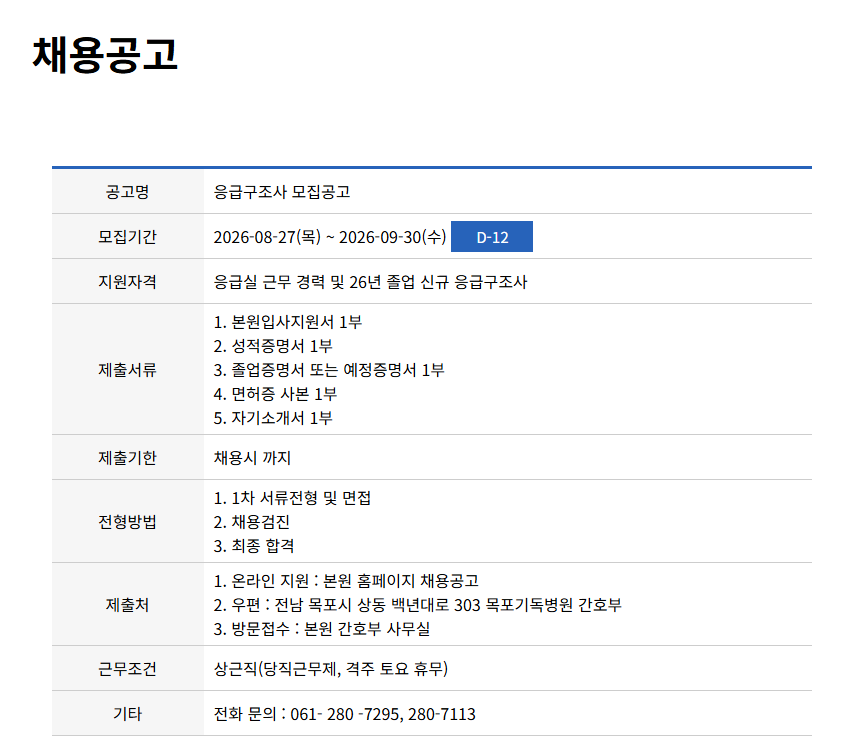This screenshot has height=754, width=852.
Task: Select the qualification text 응급실 근무 경력
Action: pos(269,282)
